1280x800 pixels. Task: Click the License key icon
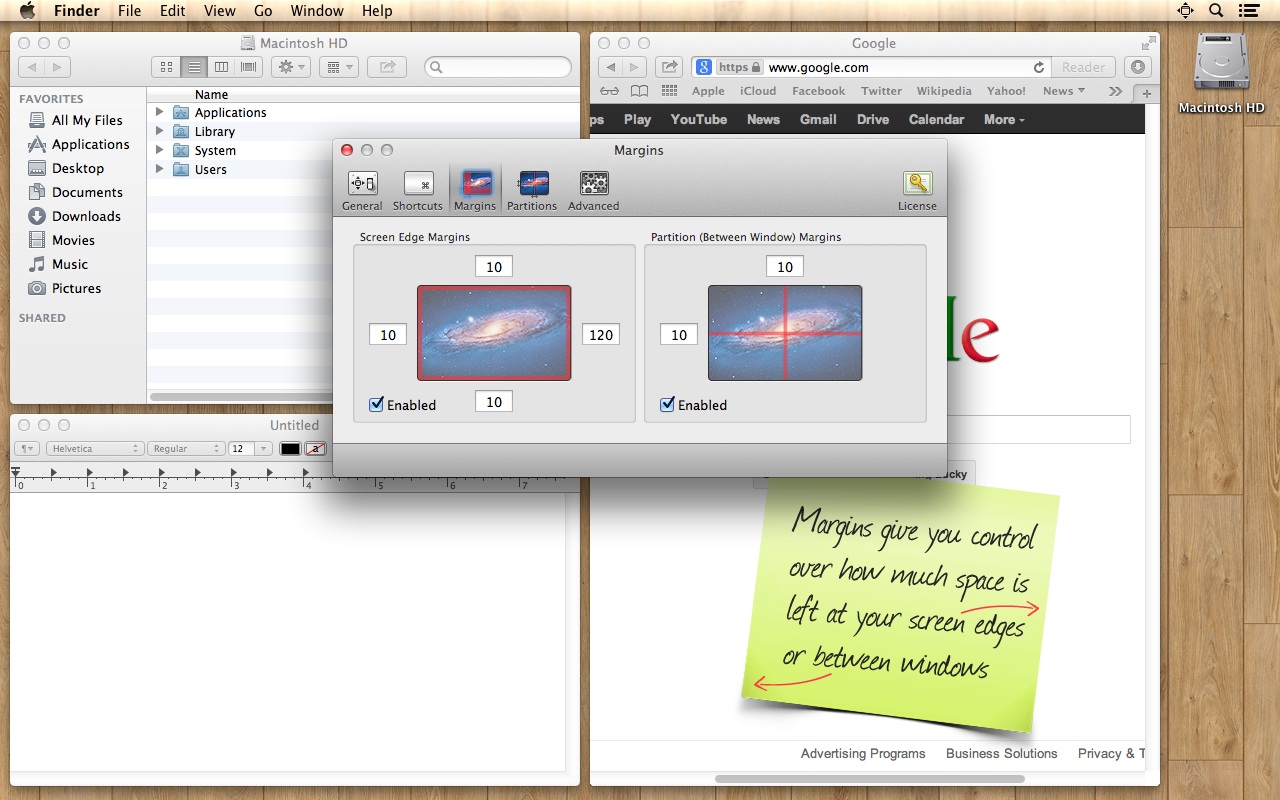pos(917,184)
